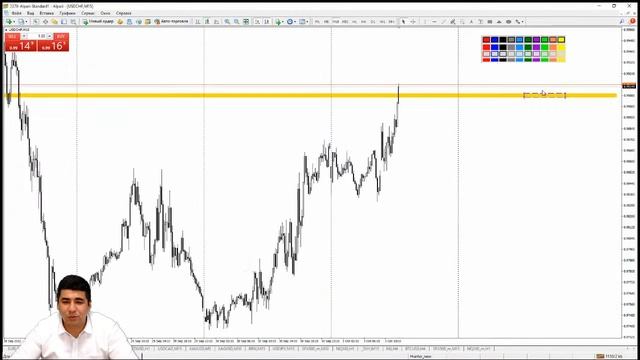Open the Окно menu
The image size is (640, 360).
tap(105, 13)
